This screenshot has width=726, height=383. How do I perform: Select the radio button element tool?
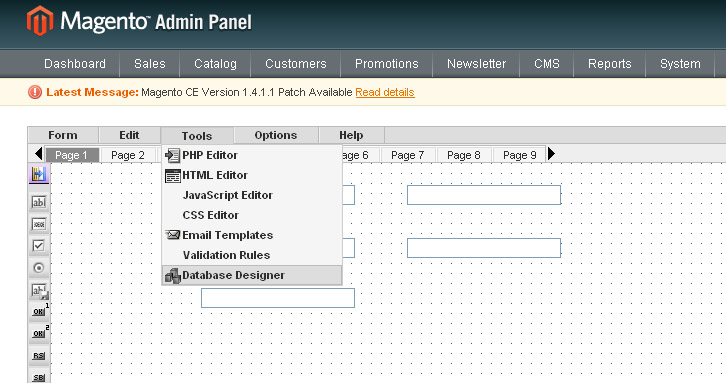39,268
